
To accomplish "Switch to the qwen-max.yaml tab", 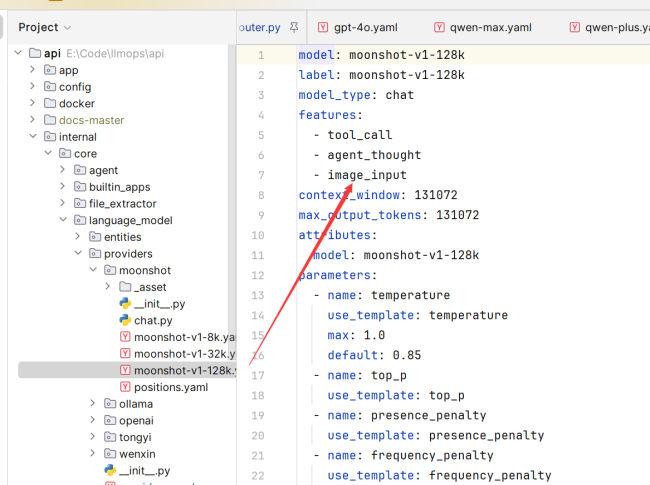I will click(487, 27).
